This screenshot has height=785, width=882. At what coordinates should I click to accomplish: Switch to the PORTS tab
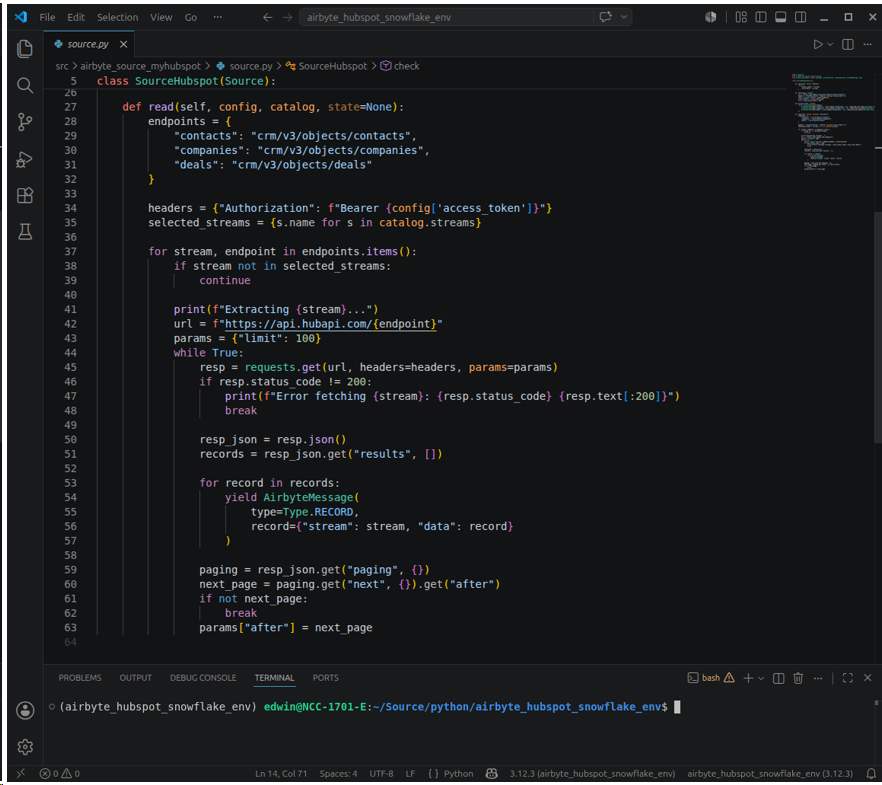tap(326, 678)
